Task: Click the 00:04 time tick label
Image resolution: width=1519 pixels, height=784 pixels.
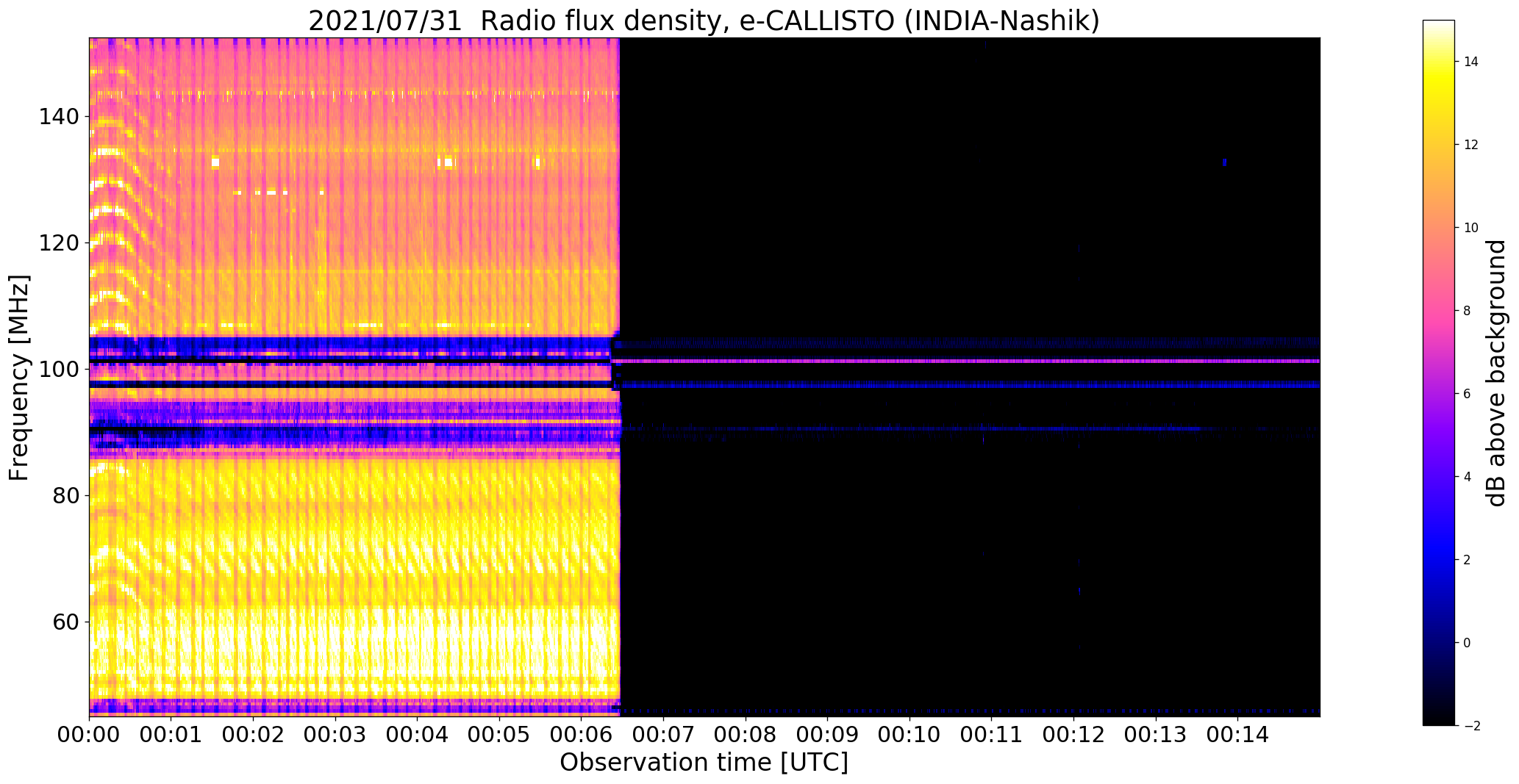Action: pyautogui.click(x=418, y=734)
